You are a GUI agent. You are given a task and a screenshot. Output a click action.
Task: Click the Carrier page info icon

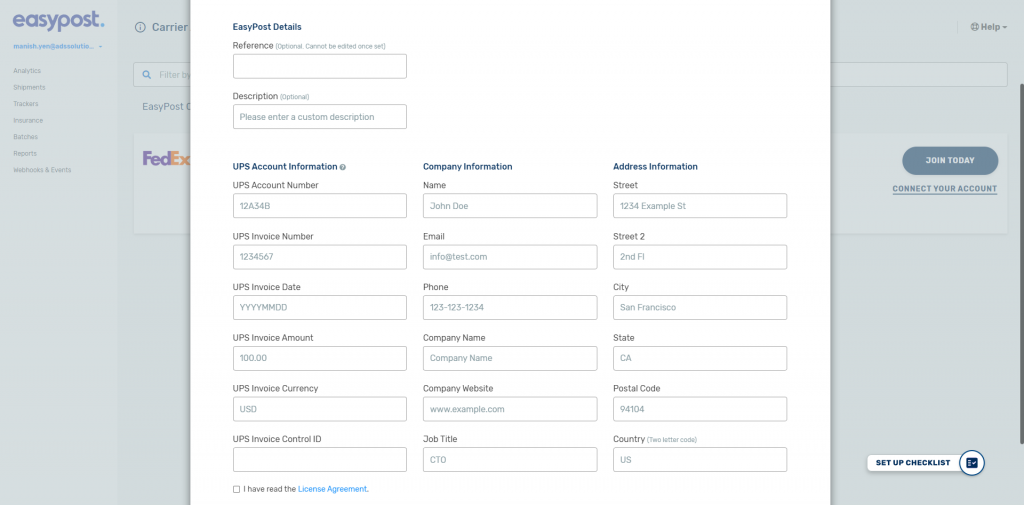[x=140, y=27]
